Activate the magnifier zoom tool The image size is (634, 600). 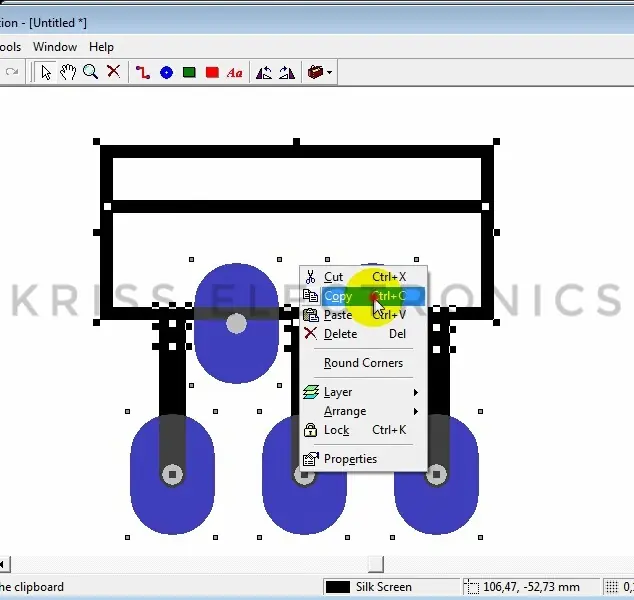[90, 72]
